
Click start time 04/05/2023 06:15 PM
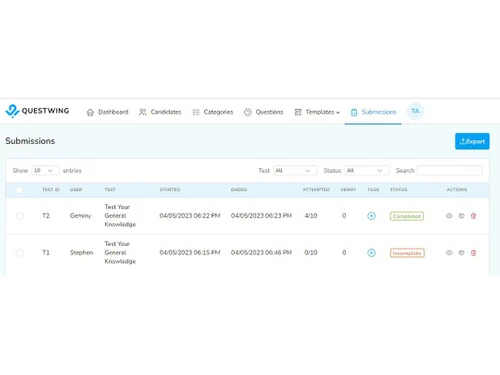[x=190, y=252]
